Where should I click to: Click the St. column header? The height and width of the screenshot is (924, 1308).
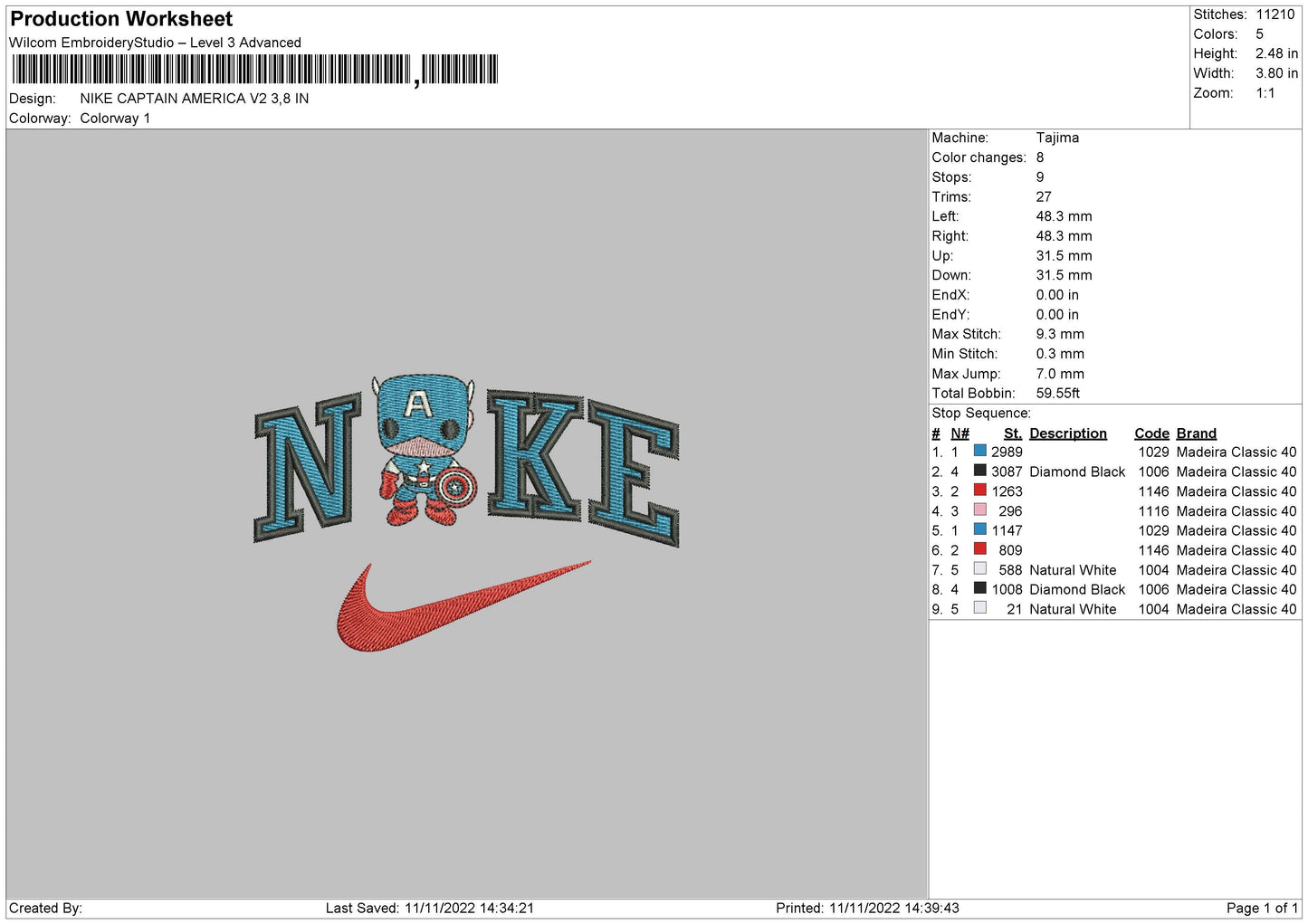point(1013,433)
